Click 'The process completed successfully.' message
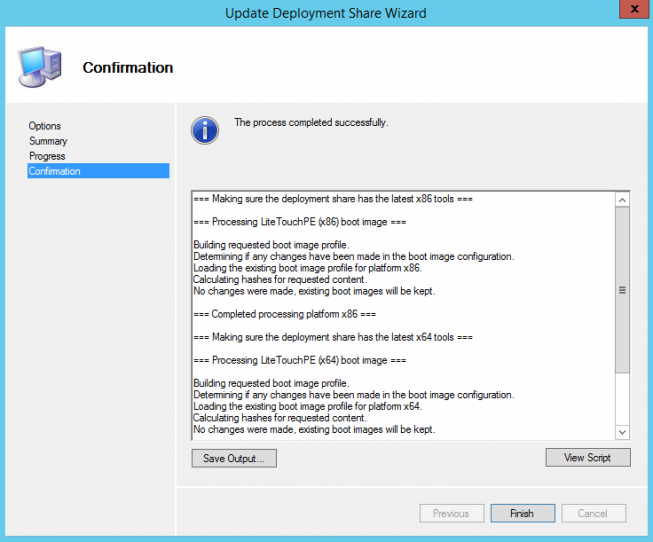 (311, 122)
